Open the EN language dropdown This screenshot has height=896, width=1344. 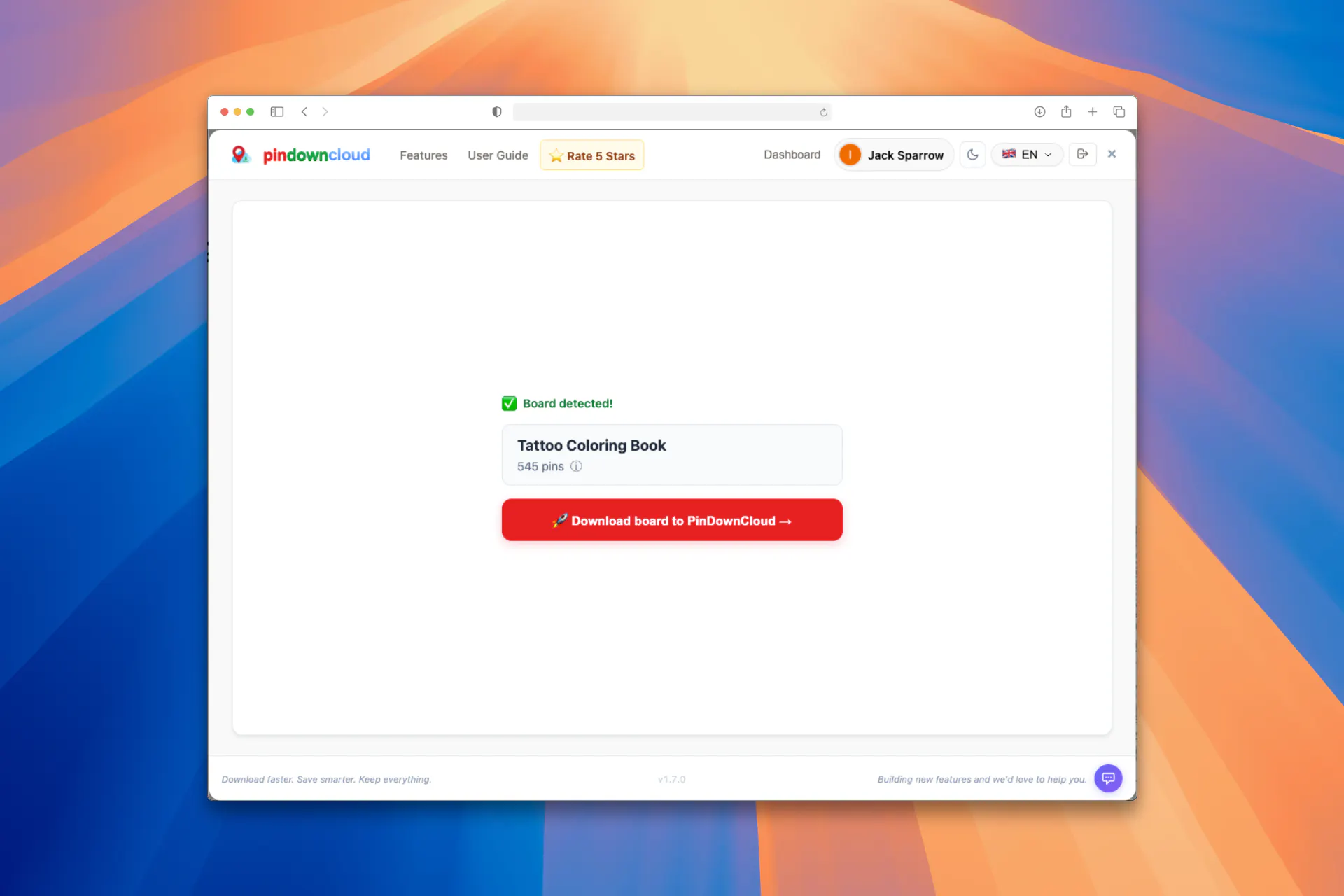pyautogui.click(x=1027, y=155)
